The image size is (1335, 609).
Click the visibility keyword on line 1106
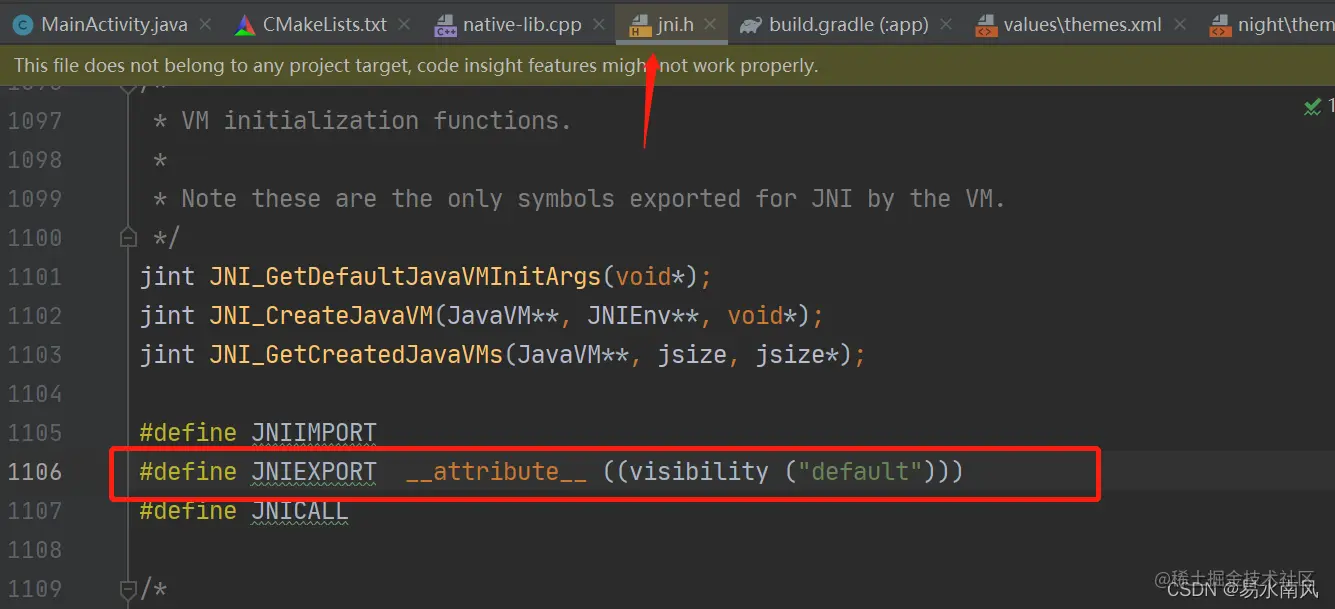(699, 472)
